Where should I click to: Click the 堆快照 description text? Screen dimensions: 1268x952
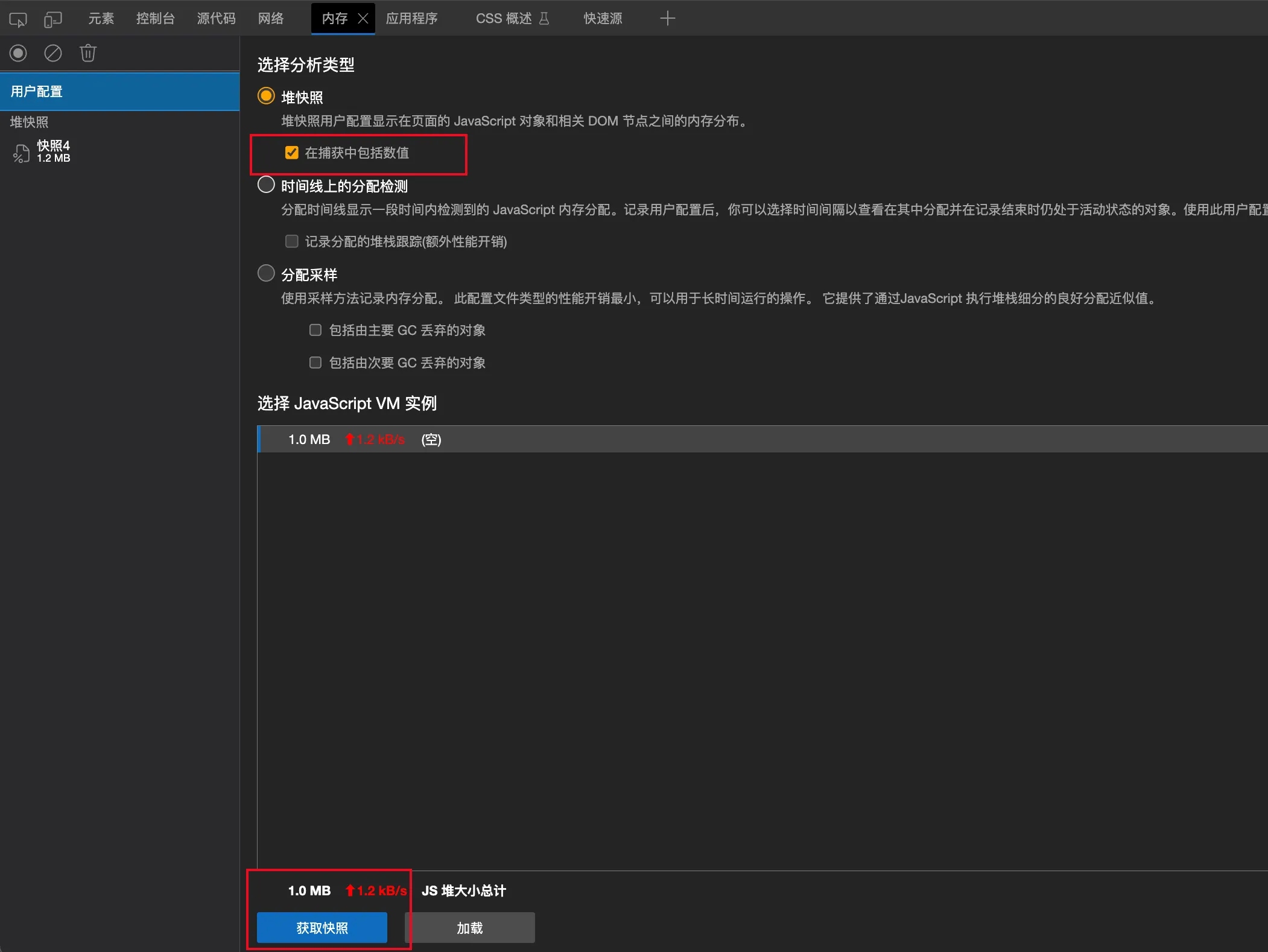coord(516,121)
